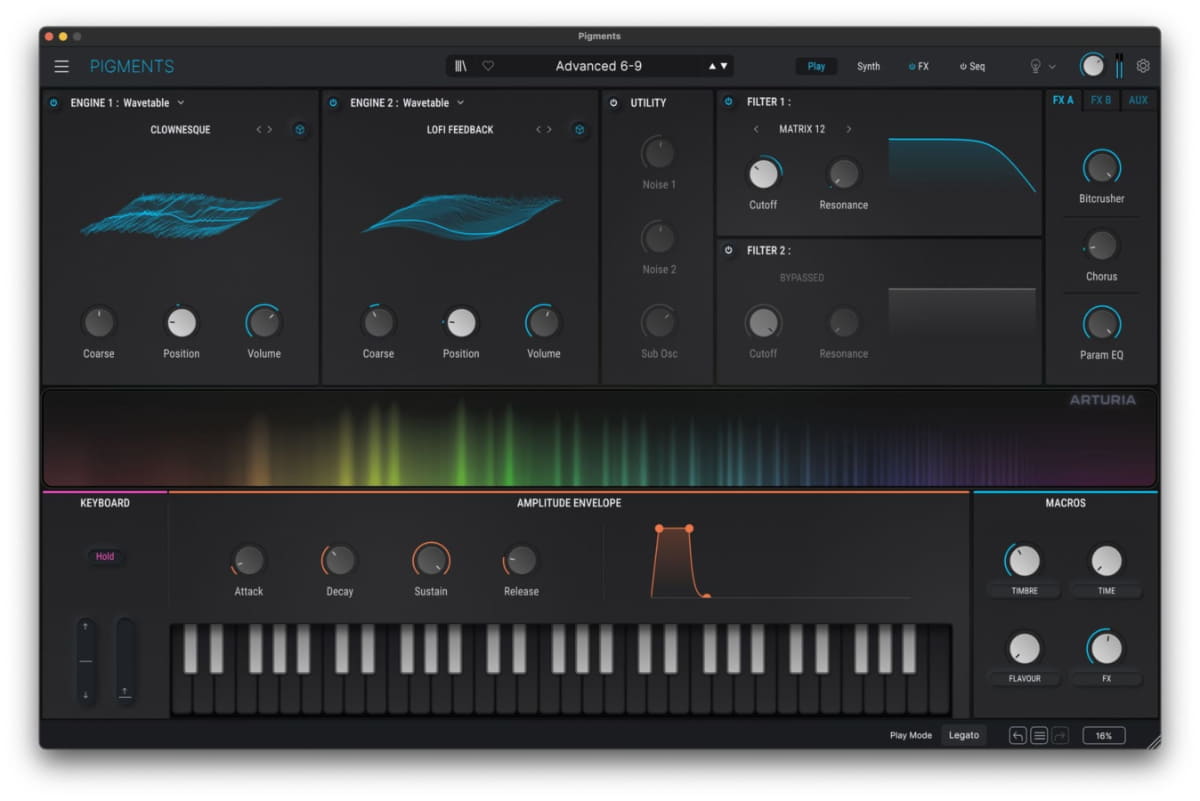The height and width of the screenshot is (801, 1200).
Task: Open Engine 1 wavetable 3D view cube icon
Action: tap(299, 130)
